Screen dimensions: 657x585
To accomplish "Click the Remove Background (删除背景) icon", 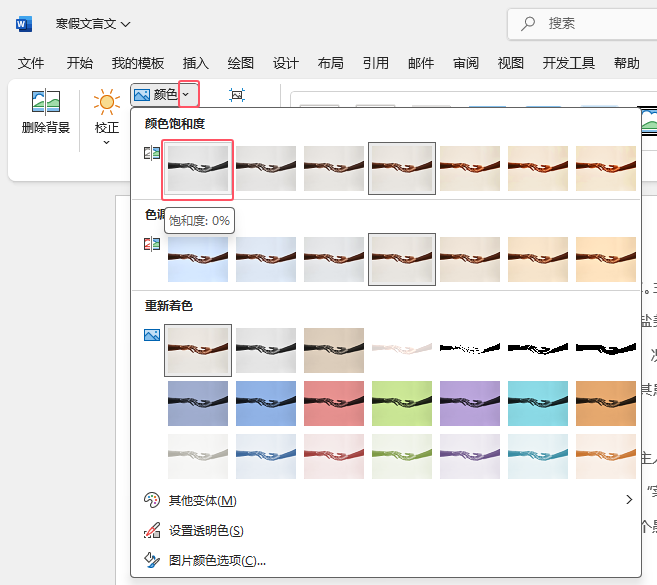I will (x=46, y=101).
